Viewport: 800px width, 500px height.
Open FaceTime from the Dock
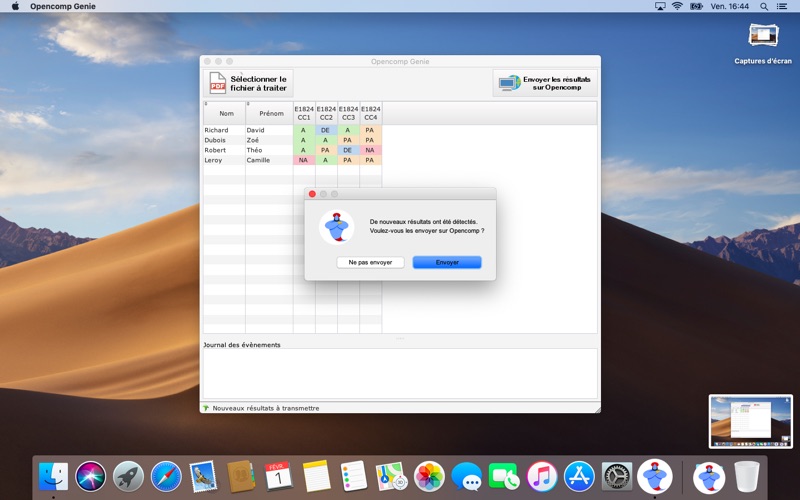pyautogui.click(x=504, y=477)
